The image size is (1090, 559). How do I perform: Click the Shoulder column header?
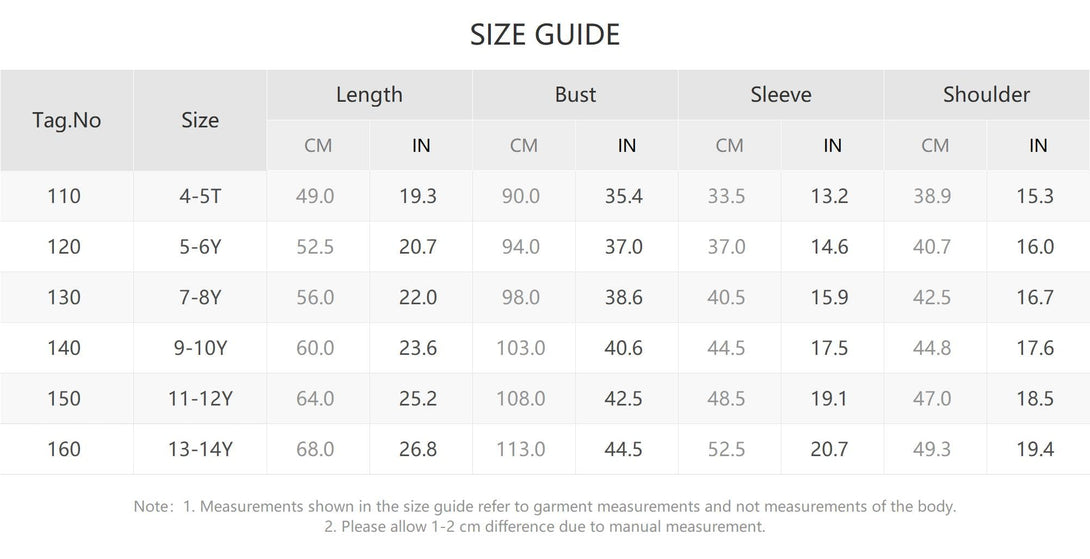pyautogui.click(x=986, y=95)
